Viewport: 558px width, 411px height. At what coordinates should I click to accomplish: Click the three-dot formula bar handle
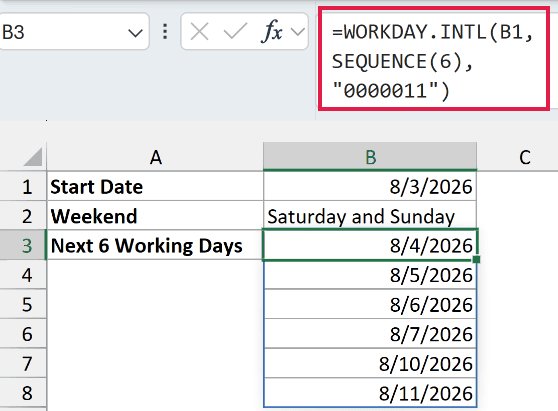pos(165,32)
